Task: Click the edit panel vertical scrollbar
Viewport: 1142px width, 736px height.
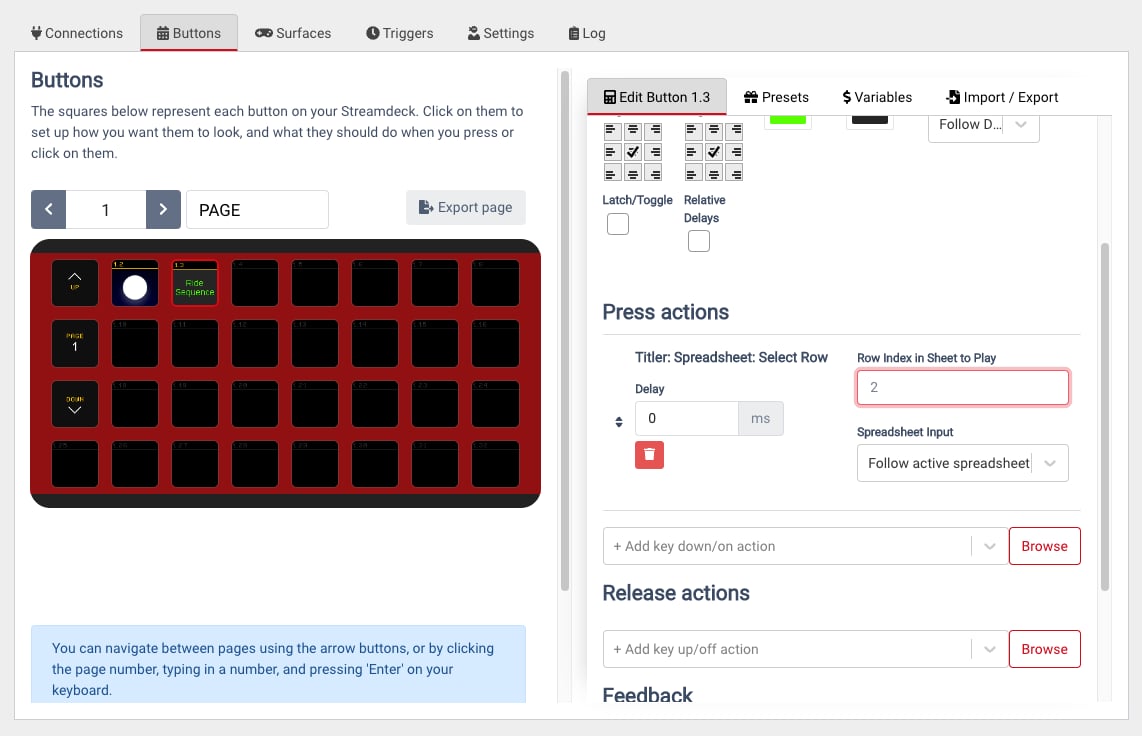Action: [1104, 416]
